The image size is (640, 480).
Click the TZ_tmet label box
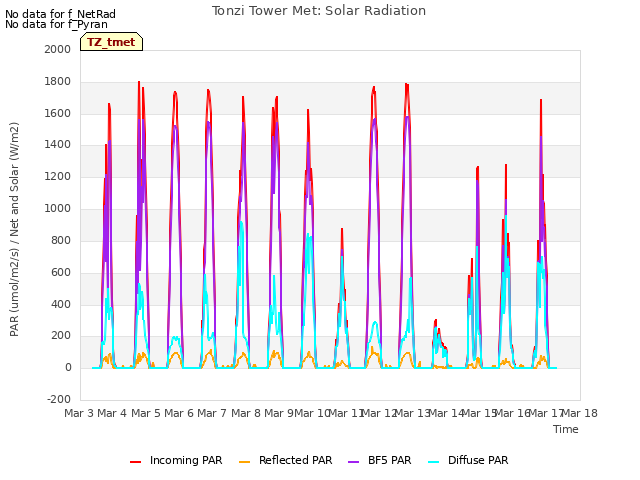[111, 42]
